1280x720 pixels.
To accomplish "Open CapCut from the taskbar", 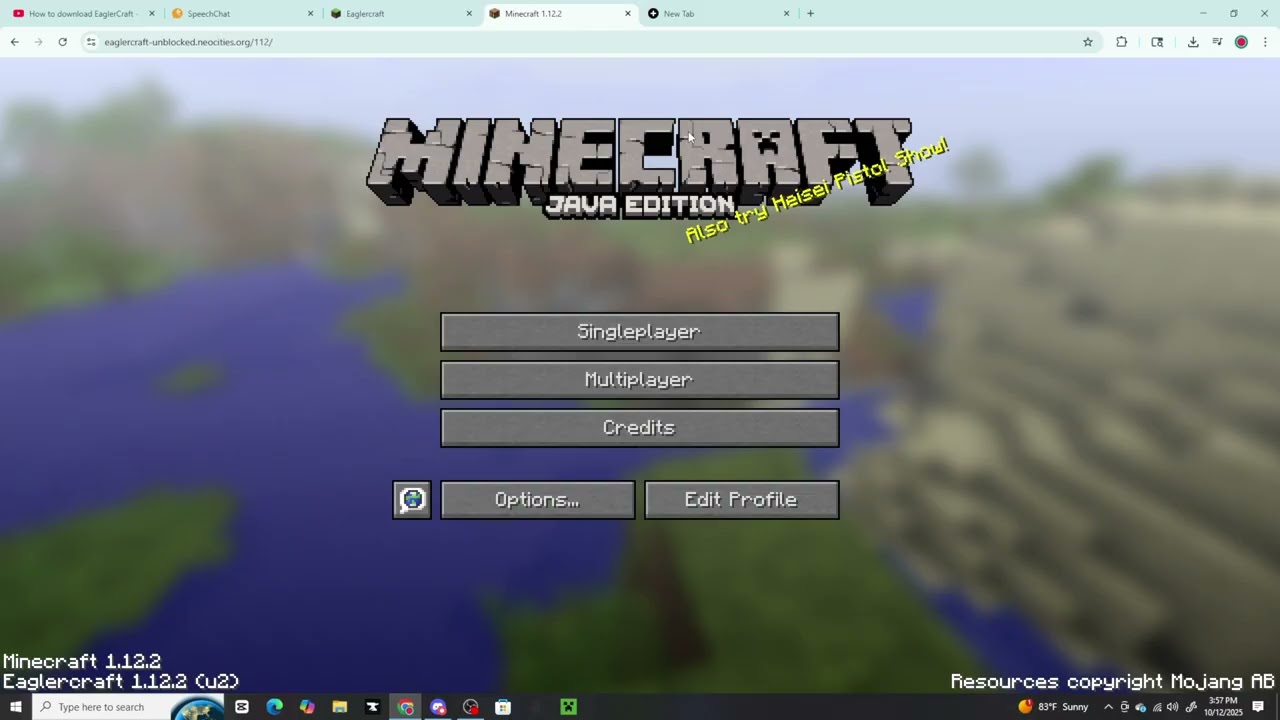I will click(242, 707).
